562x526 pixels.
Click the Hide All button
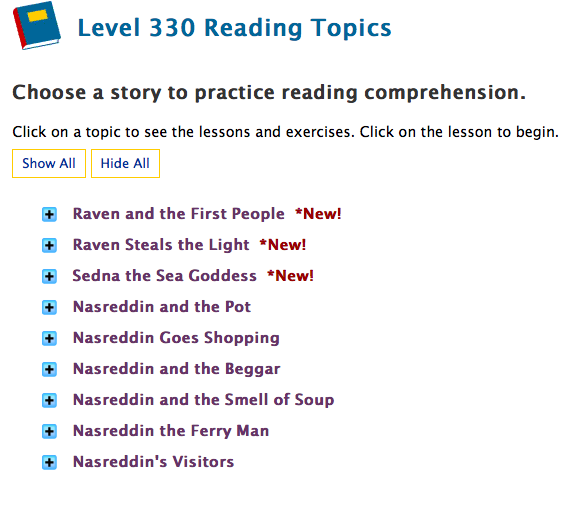(x=125, y=163)
